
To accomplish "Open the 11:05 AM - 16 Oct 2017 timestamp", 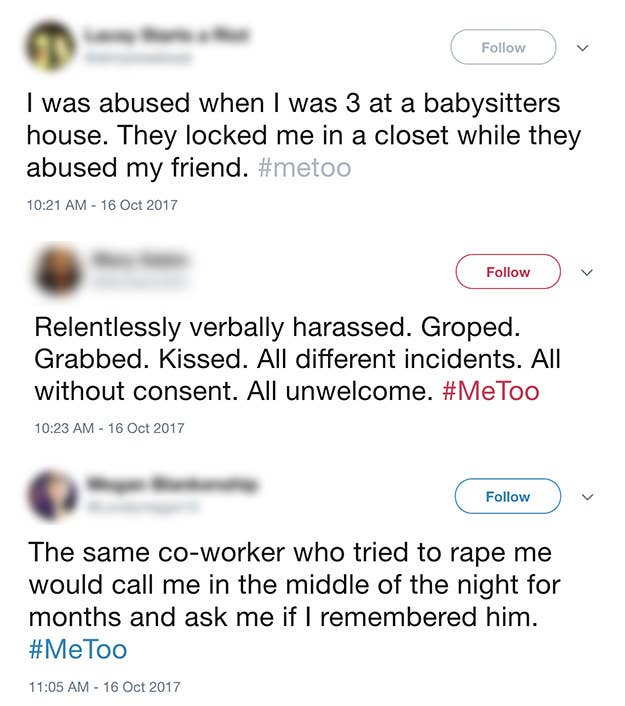I will 104,687.
